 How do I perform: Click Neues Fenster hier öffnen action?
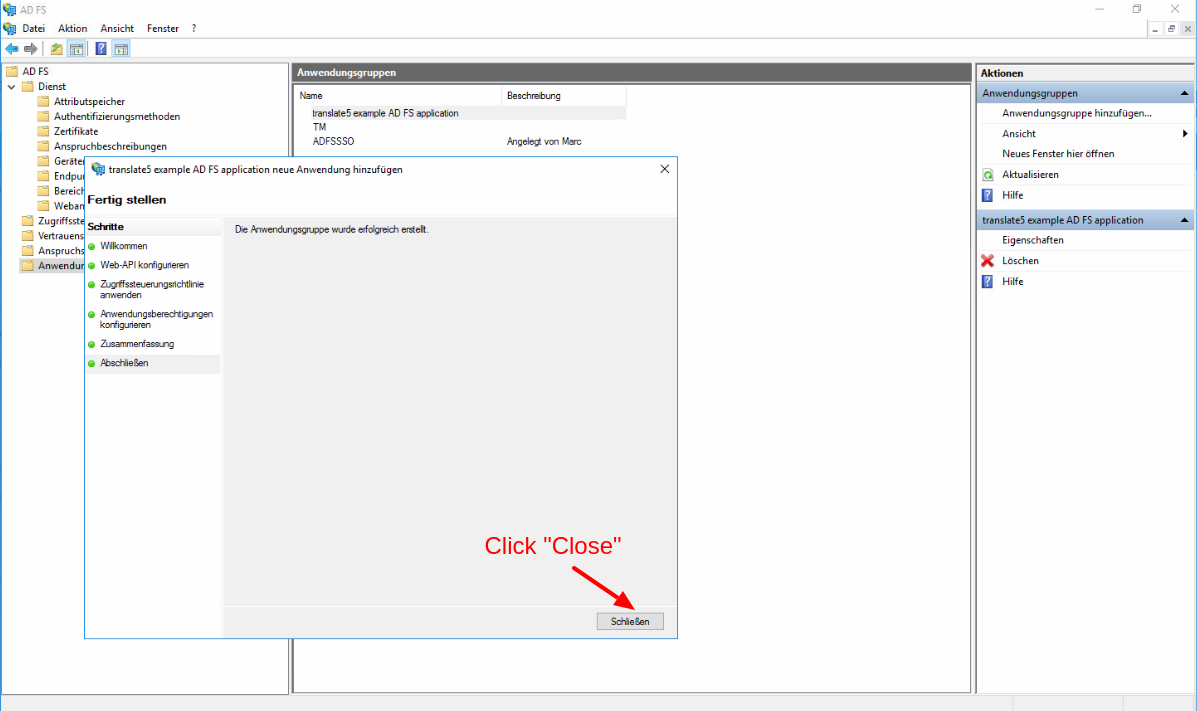click(1058, 154)
